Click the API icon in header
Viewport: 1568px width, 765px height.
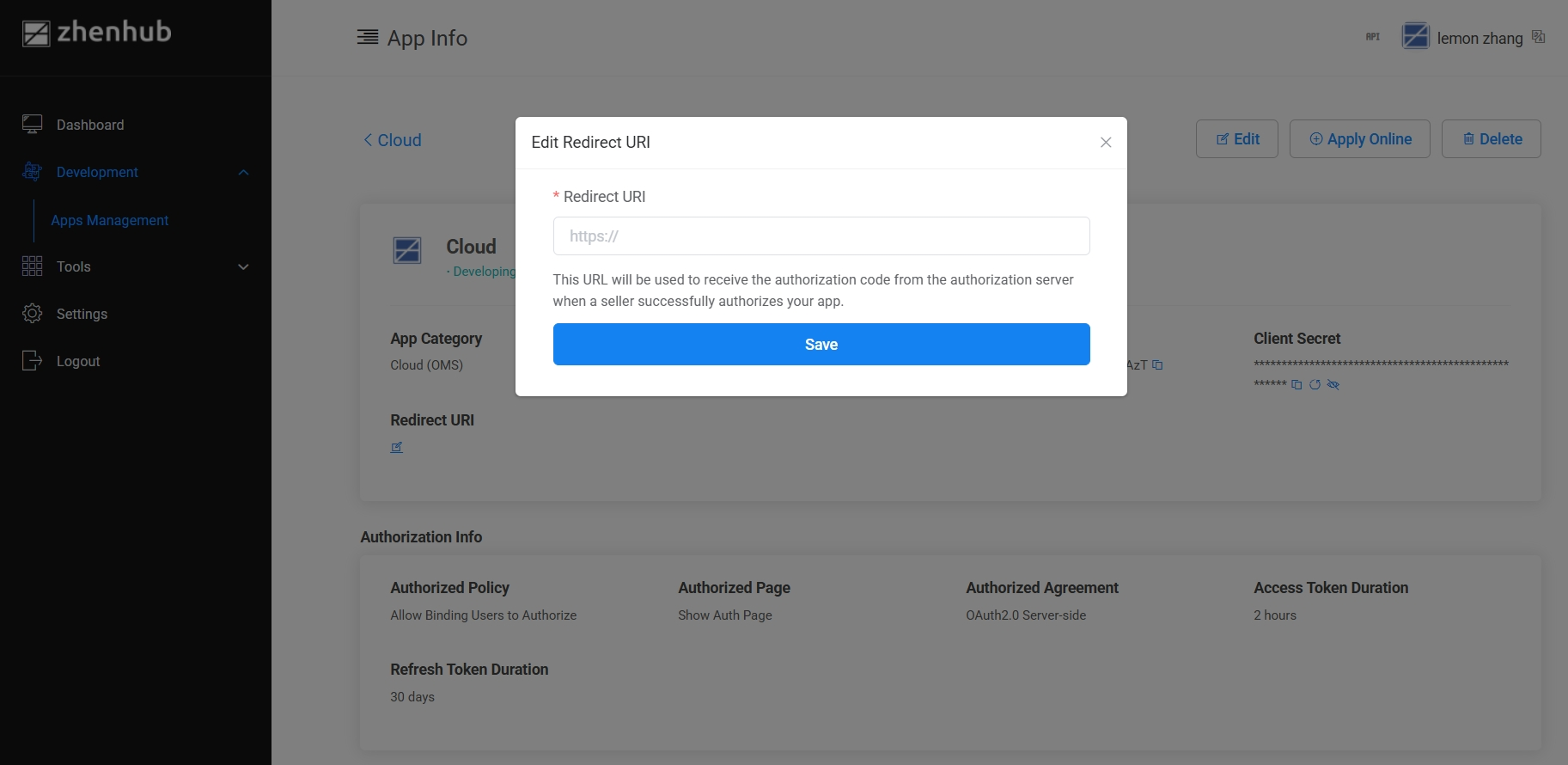[1373, 37]
